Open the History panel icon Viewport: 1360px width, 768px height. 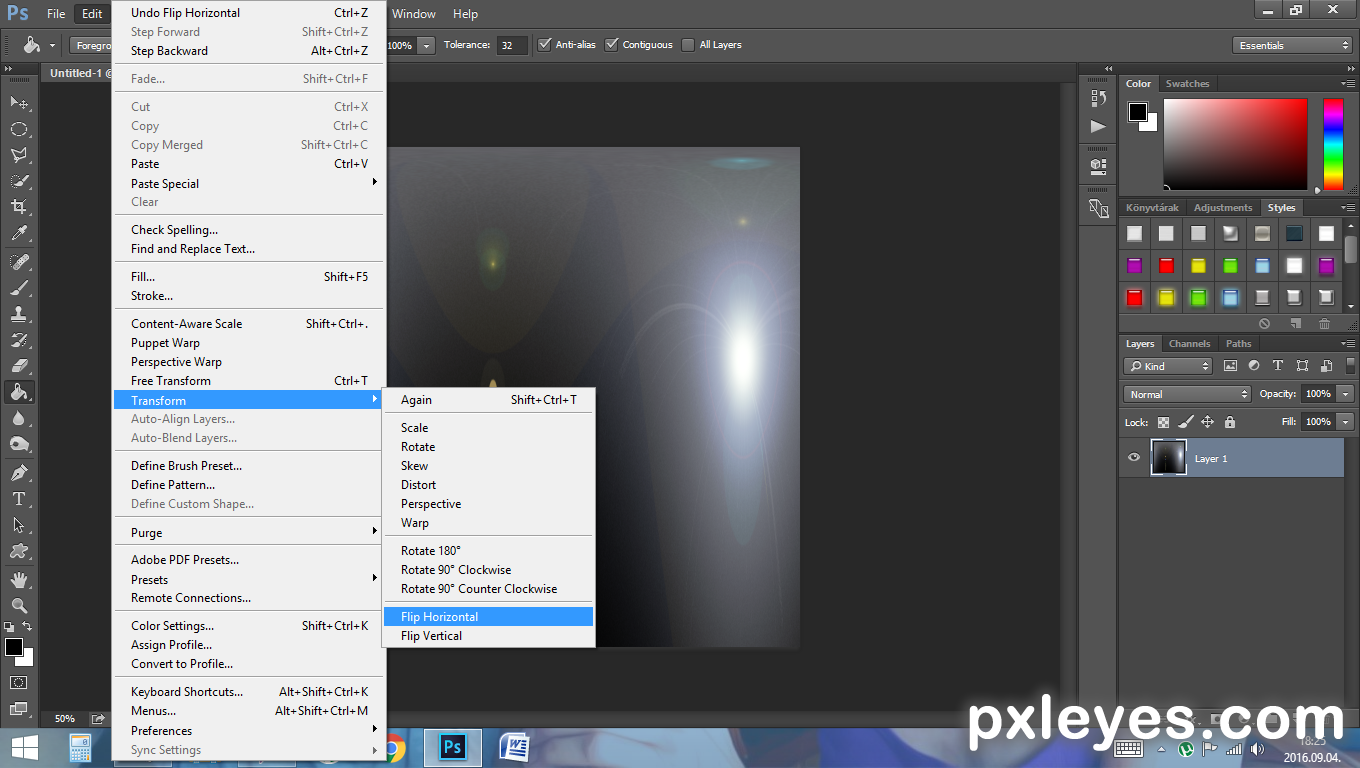(1098, 98)
